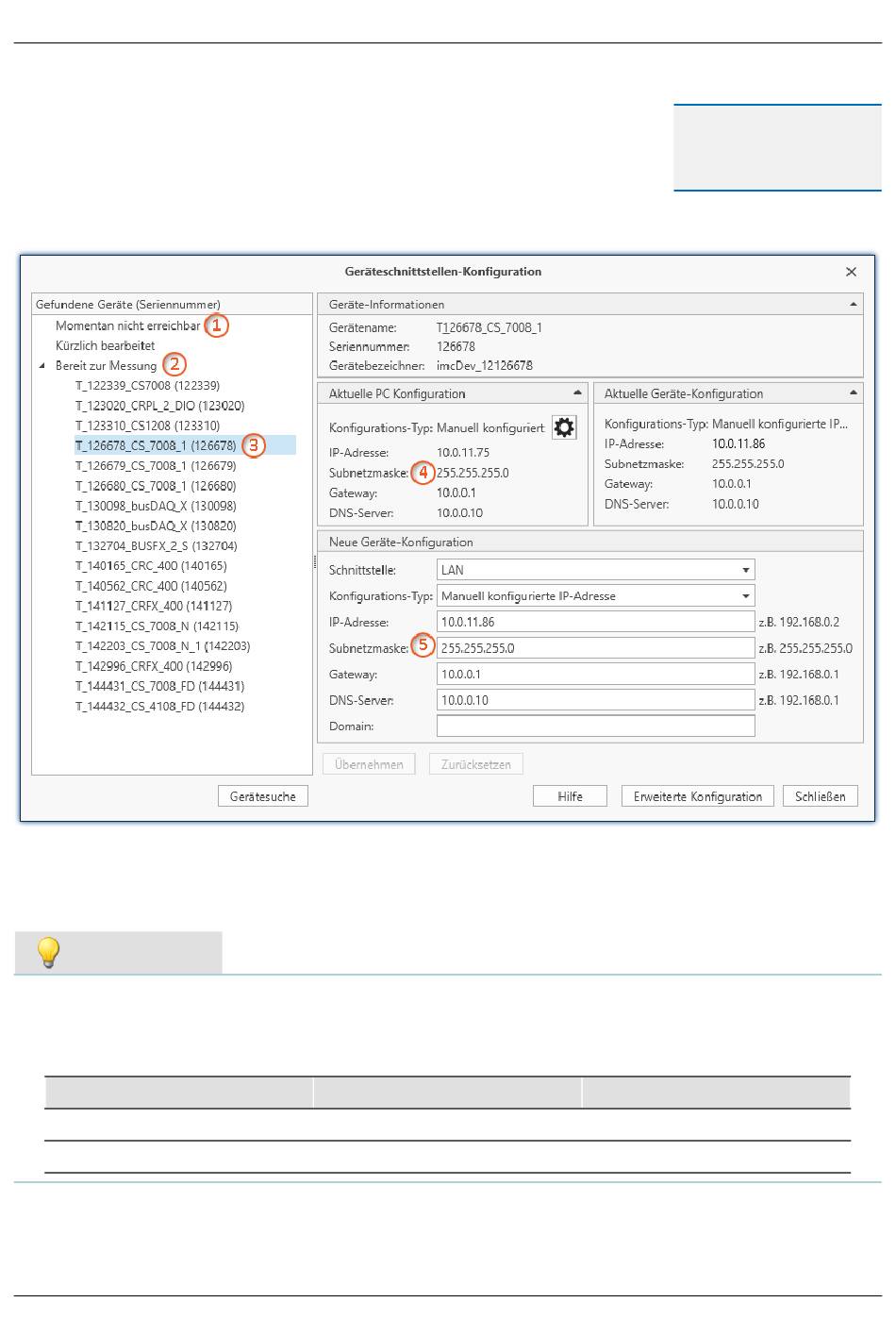
Task: Select the Momentan nicht erreichbar group
Action: [127, 326]
